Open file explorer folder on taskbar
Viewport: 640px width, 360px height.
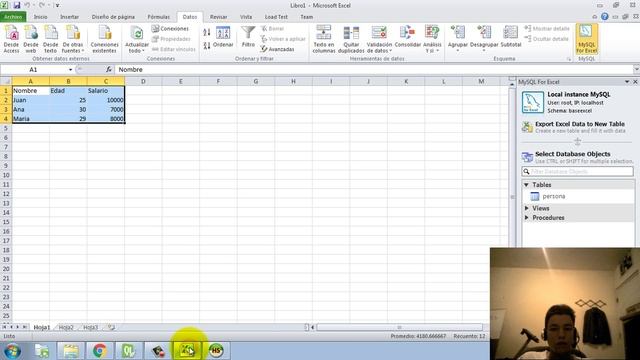[x=71, y=351]
